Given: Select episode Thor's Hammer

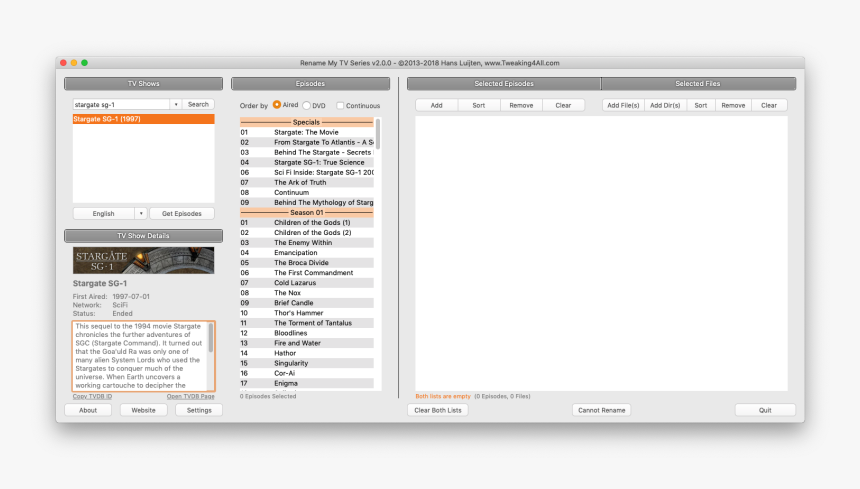Looking at the screenshot, I should (307, 313).
